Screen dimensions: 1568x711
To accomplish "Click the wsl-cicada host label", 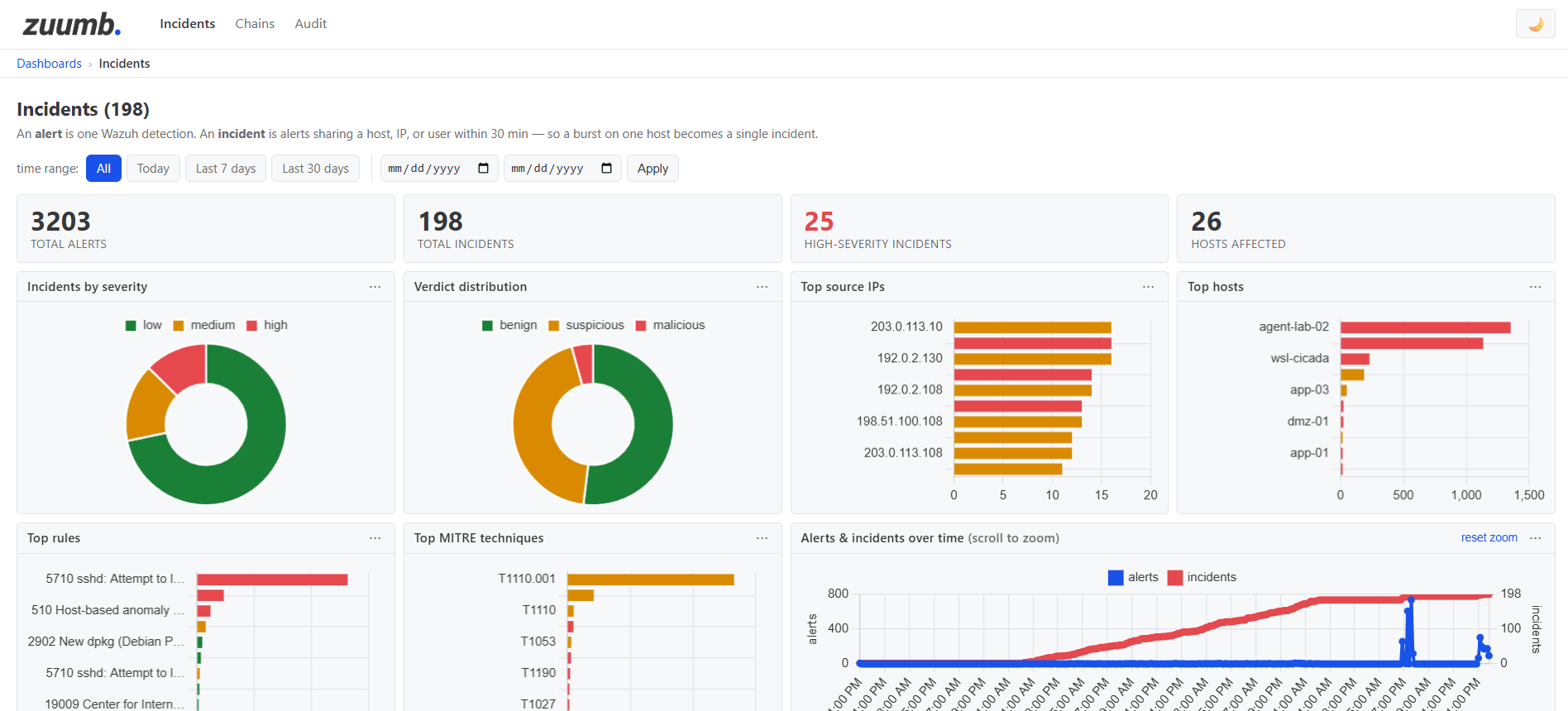I will coord(1300,358).
